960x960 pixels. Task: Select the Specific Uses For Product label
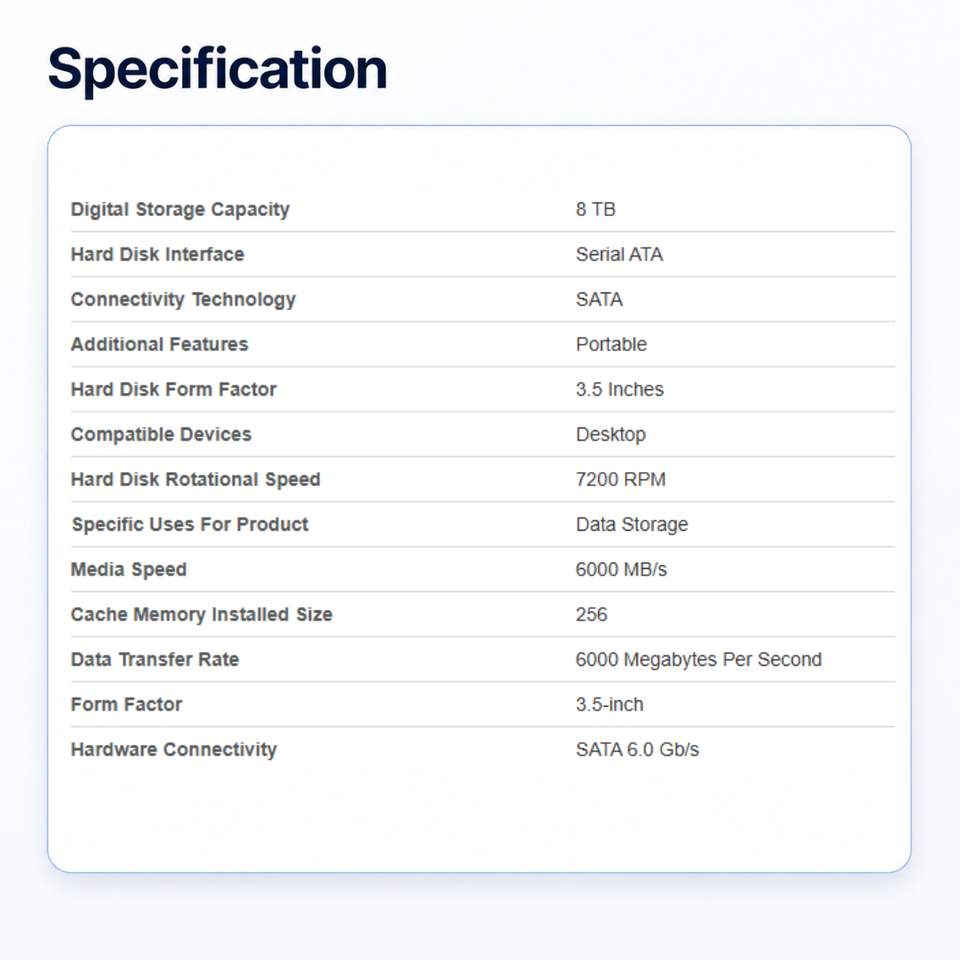pos(190,524)
